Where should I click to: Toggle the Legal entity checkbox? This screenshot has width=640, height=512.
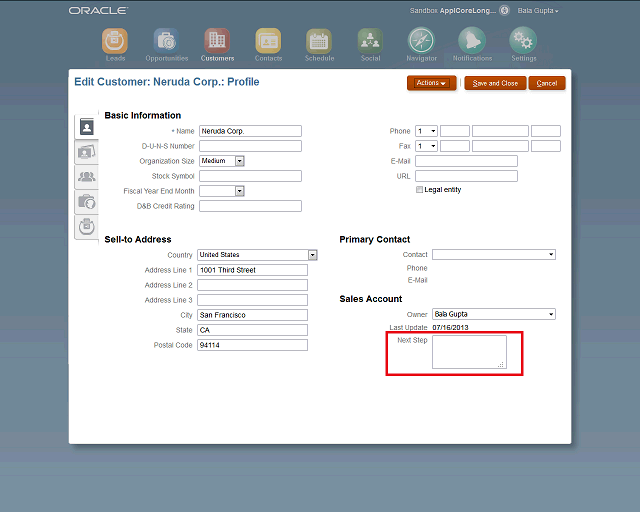pos(419,189)
